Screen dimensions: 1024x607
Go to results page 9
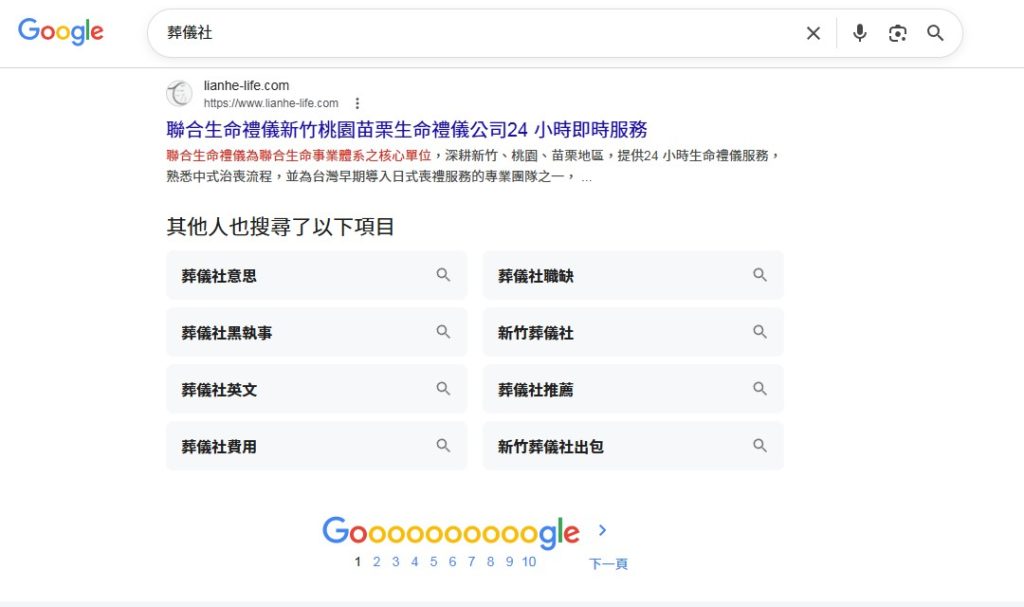click(509, 562)
